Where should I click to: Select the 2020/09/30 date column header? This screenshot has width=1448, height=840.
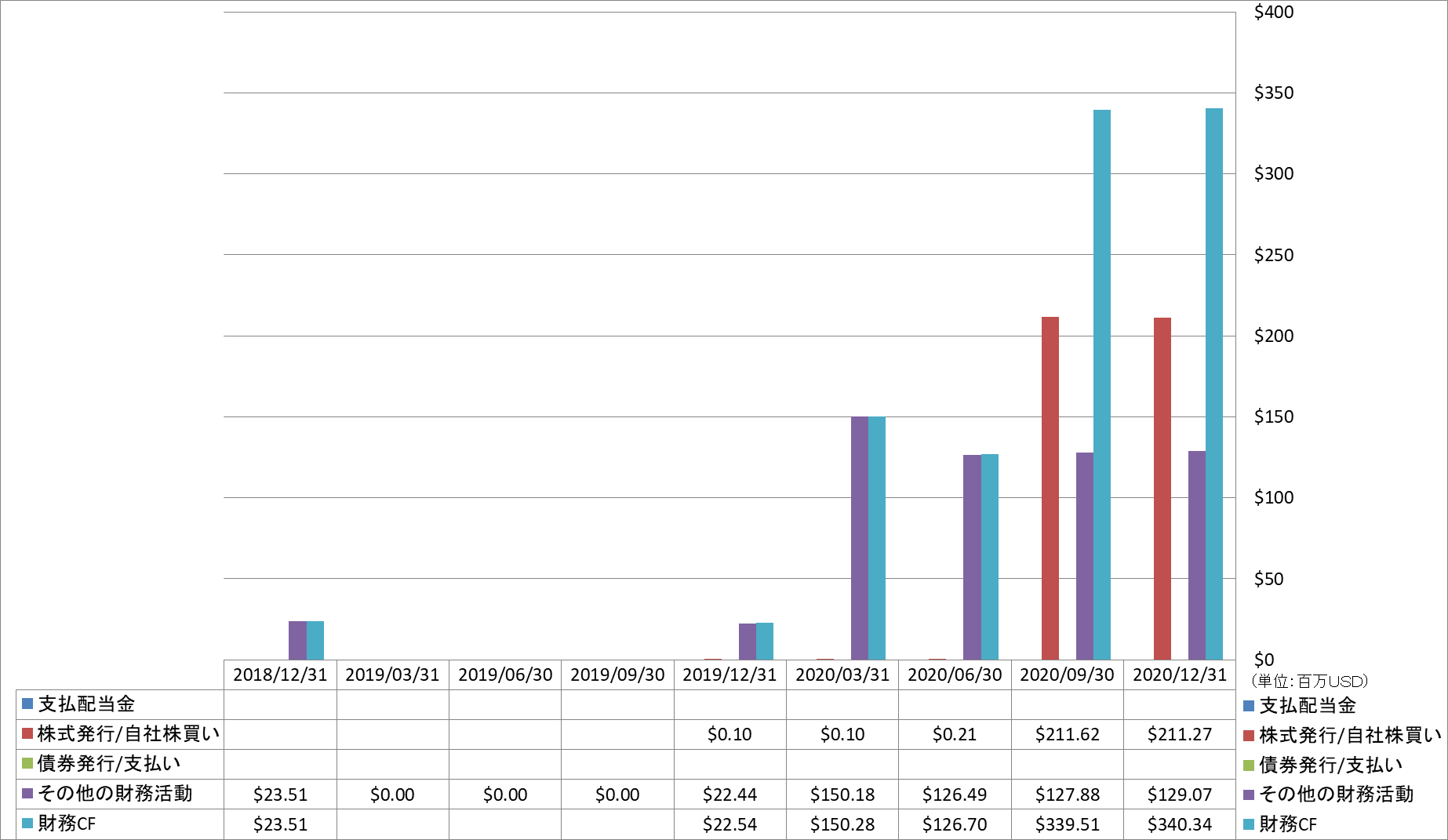tap(1067, 675)
